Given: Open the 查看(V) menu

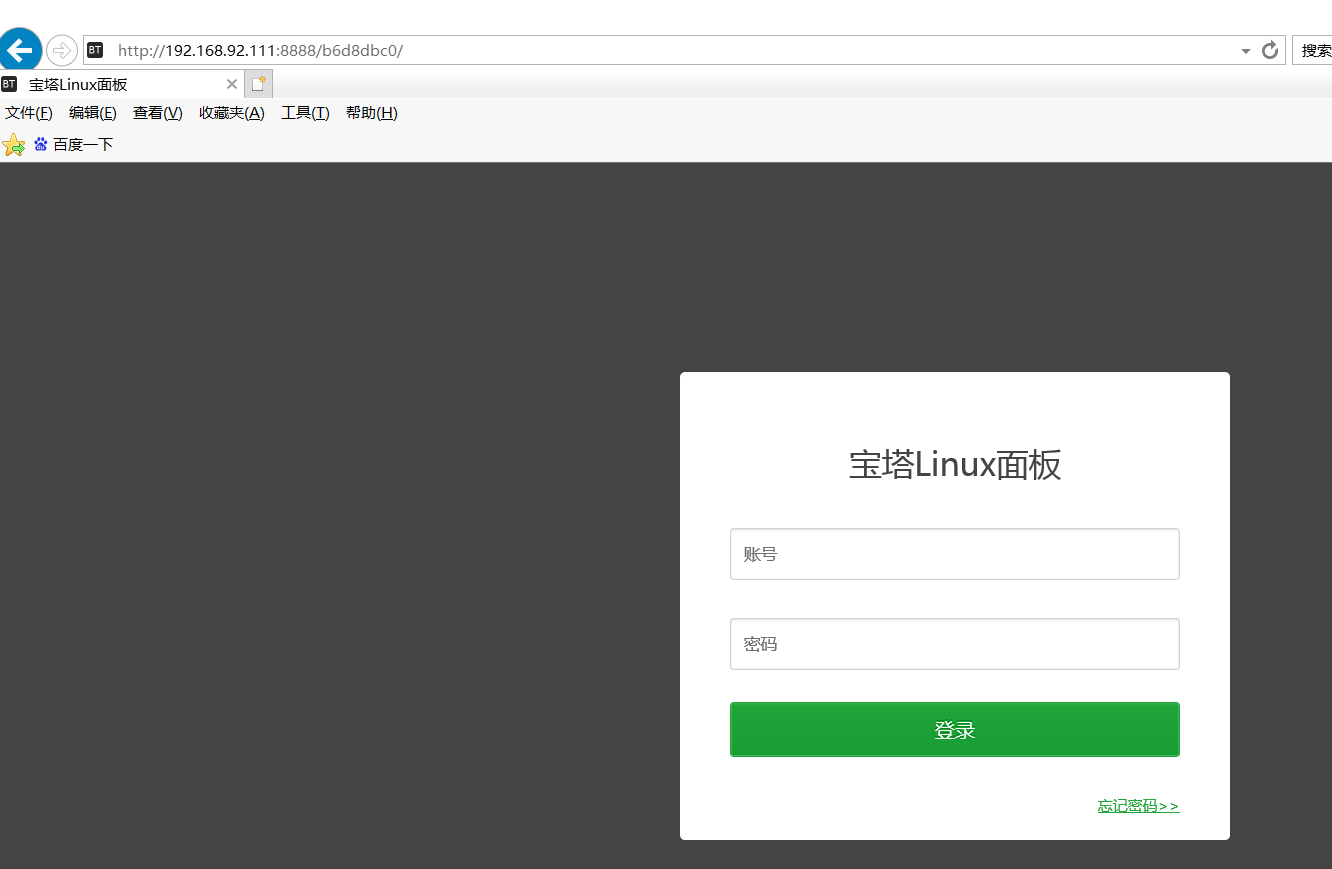Looking at the screenshot, I should pyautogui.click(x=158, y=113).
